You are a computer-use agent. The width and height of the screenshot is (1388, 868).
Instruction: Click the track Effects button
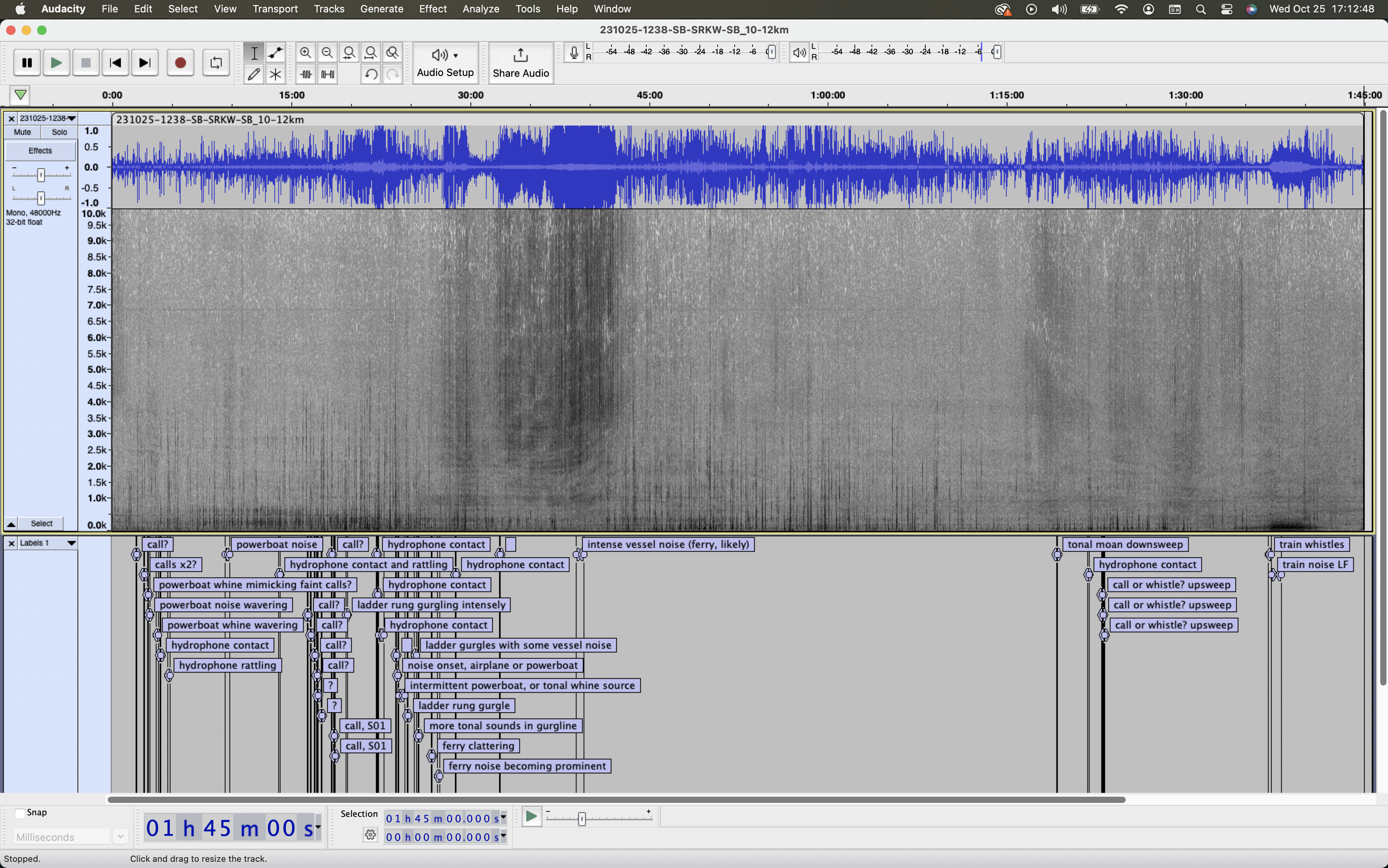point(40,151)
